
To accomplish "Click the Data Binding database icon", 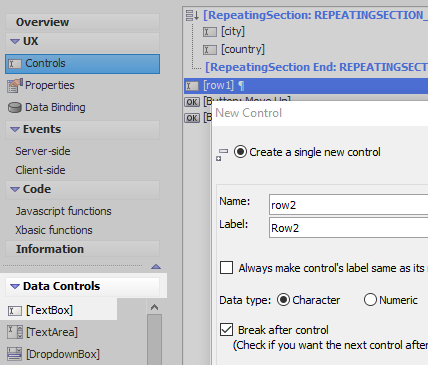I will [15, 108].
